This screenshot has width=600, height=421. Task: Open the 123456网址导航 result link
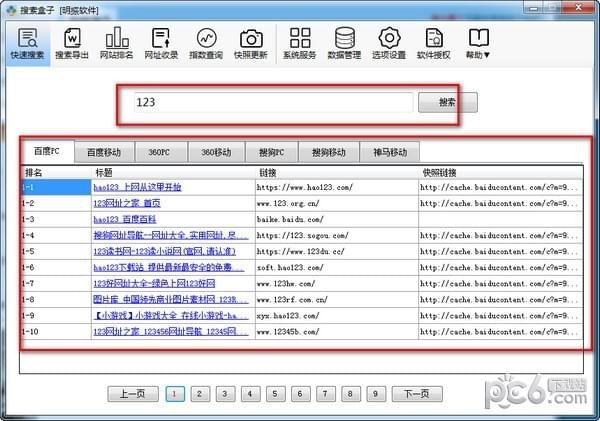[171, 332]
